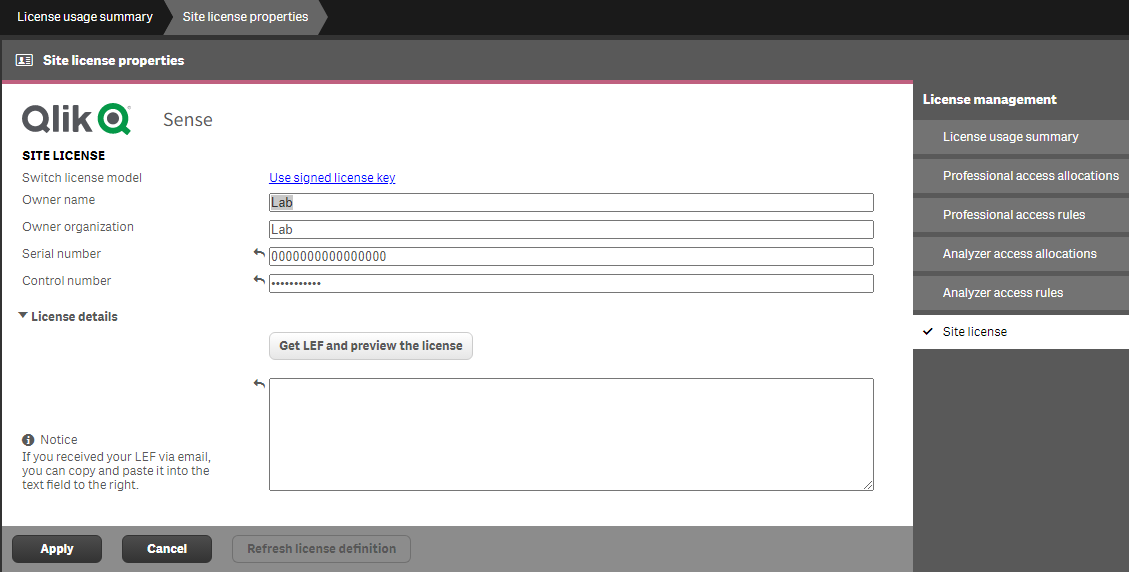
Task: Revert the Control number field with undo arrow
Action: point(259,280)
